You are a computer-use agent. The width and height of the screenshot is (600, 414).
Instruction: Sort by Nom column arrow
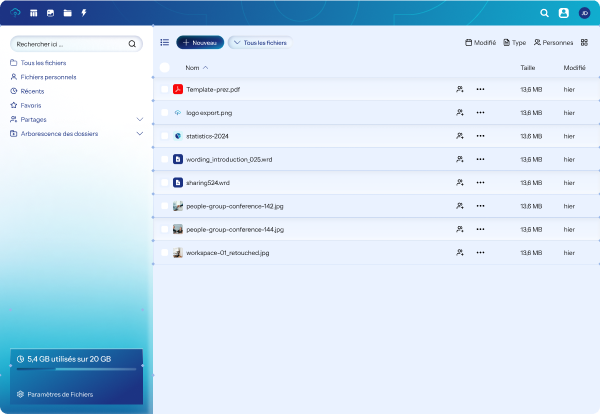205,68
